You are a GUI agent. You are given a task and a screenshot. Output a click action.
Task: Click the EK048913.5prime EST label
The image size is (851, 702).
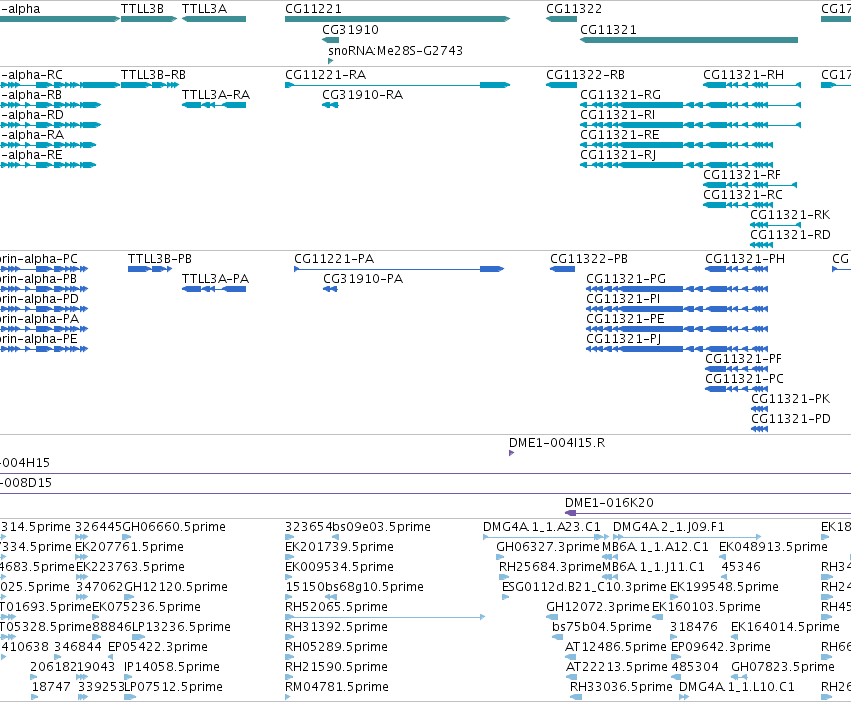coord(773,547)
